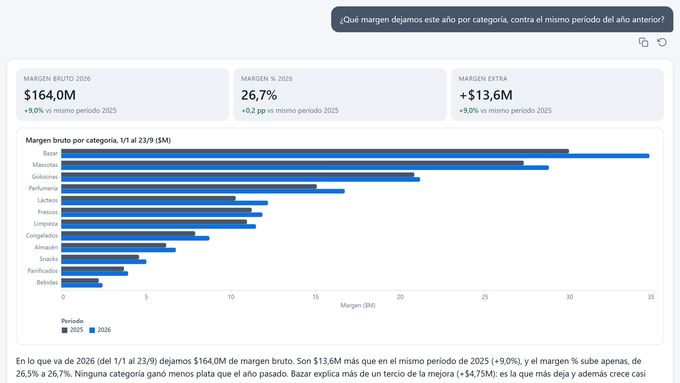
Task: Click the Periodo legend heading
Action: coord(72,321)
